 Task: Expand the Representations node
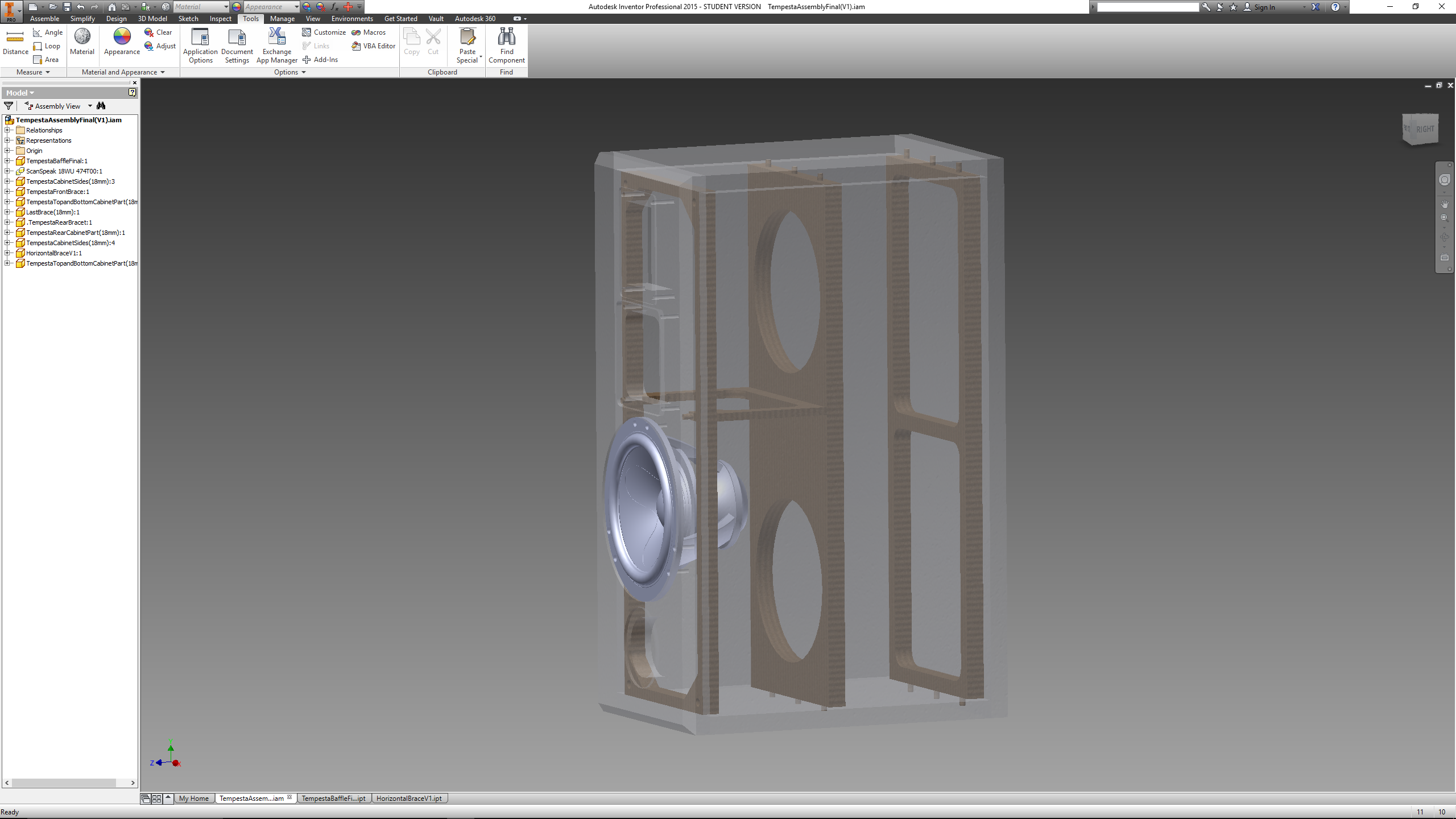click(8, 140)
